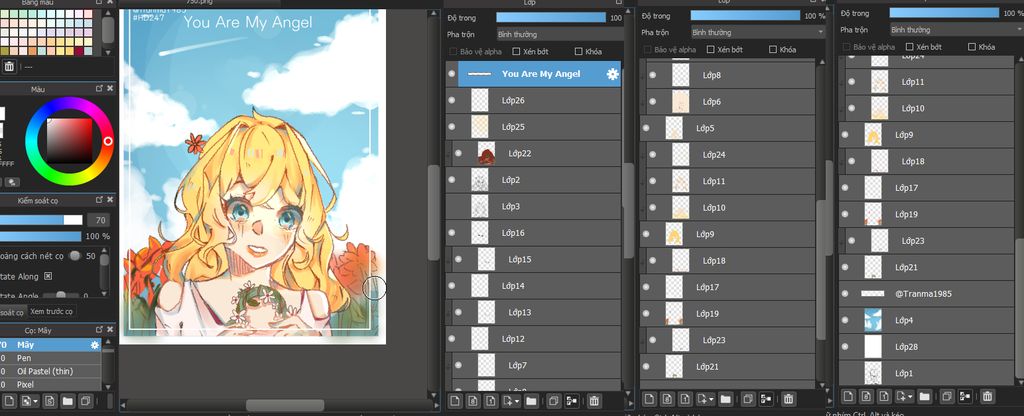This screenshot has width=1024, height=416.
Task: Create a new brush in the brush panel
Action: [x=9, y=400]
